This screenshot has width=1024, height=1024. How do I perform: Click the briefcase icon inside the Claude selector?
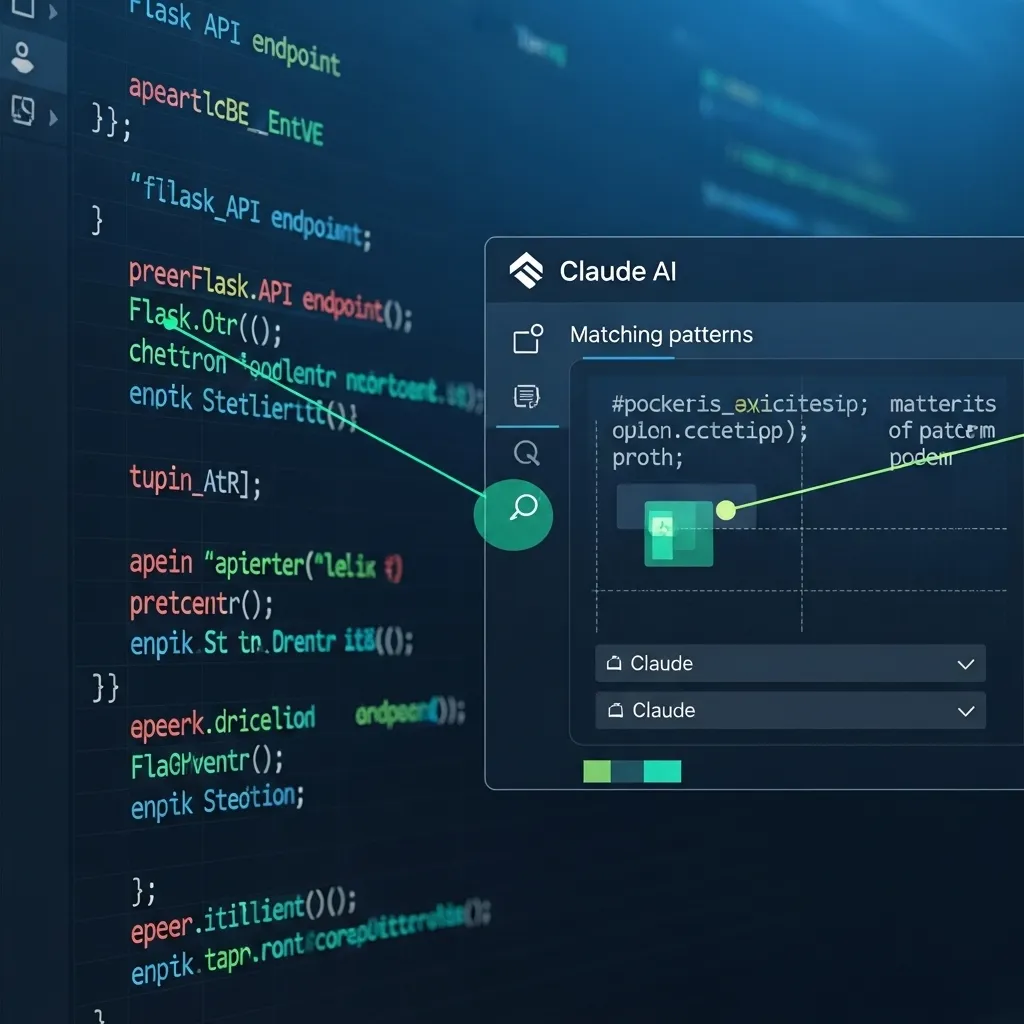click(x=612, y=663)
